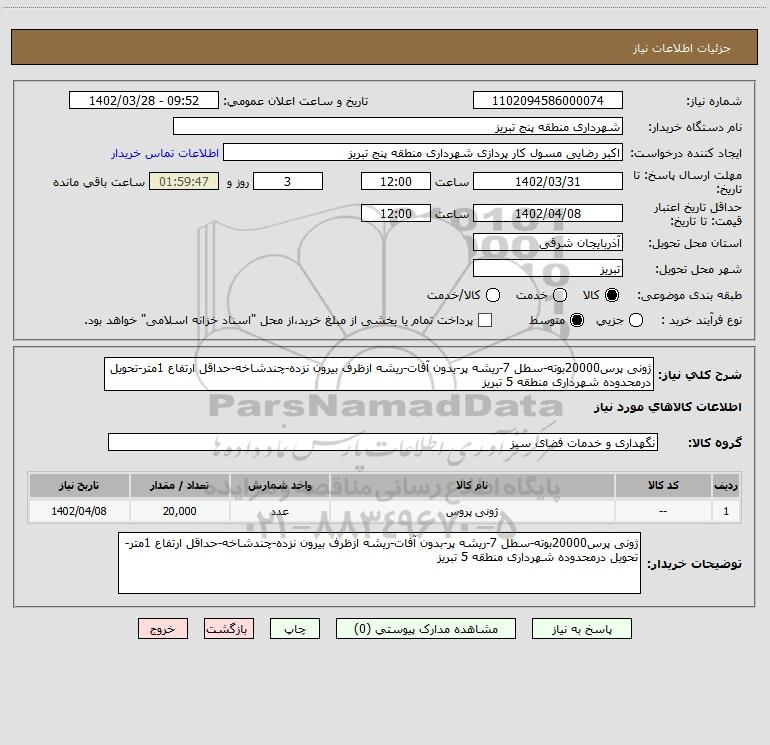Click the time field beside 1402/04/08 validity date
Image resolution: width=770 pixels, height=745 pixels.
click(x=396, y=213)
